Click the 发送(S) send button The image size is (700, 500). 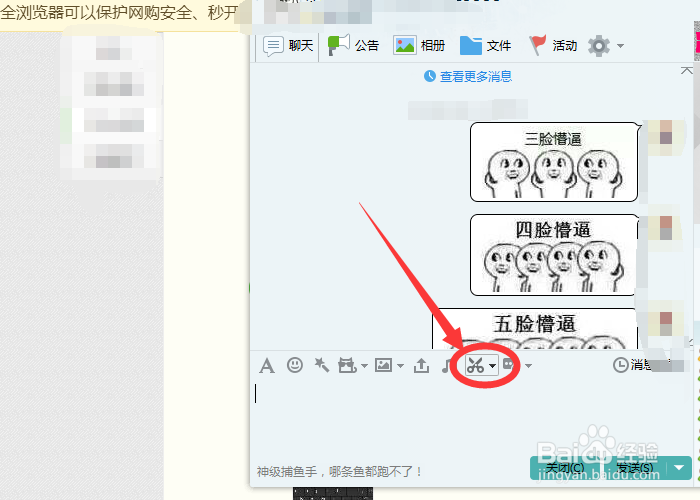(x=635, y=468)
